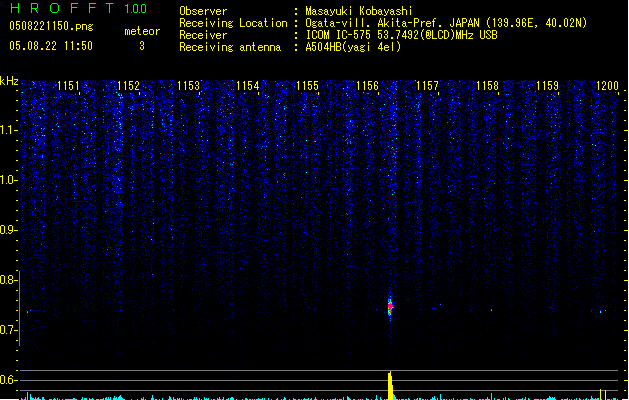Click the ICOM IC-575 53.7492 MHz receiver text
Image resolution: width=629 pixels, height=400 pixels.
coord(402,35)
